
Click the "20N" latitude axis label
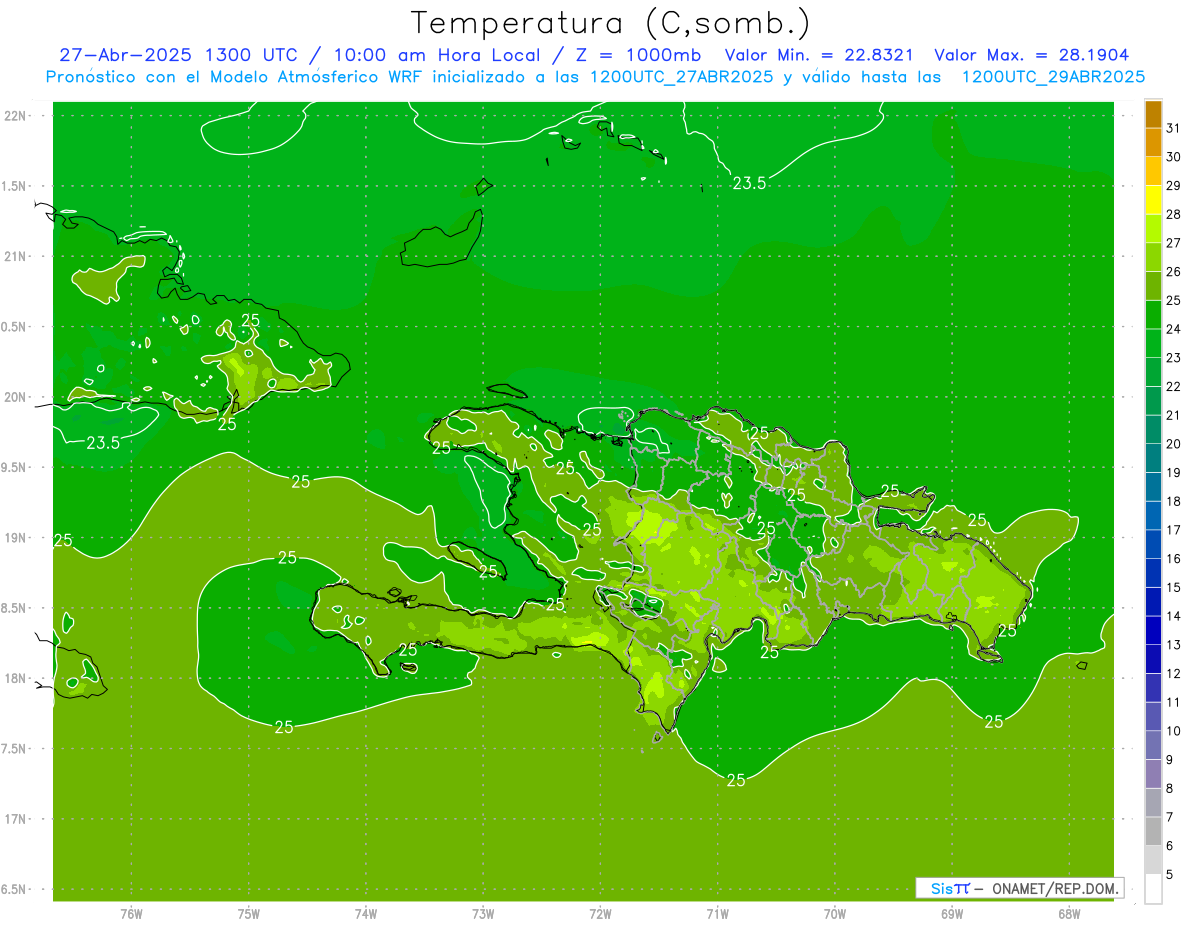pyautogui.click(x=15, y=397)
